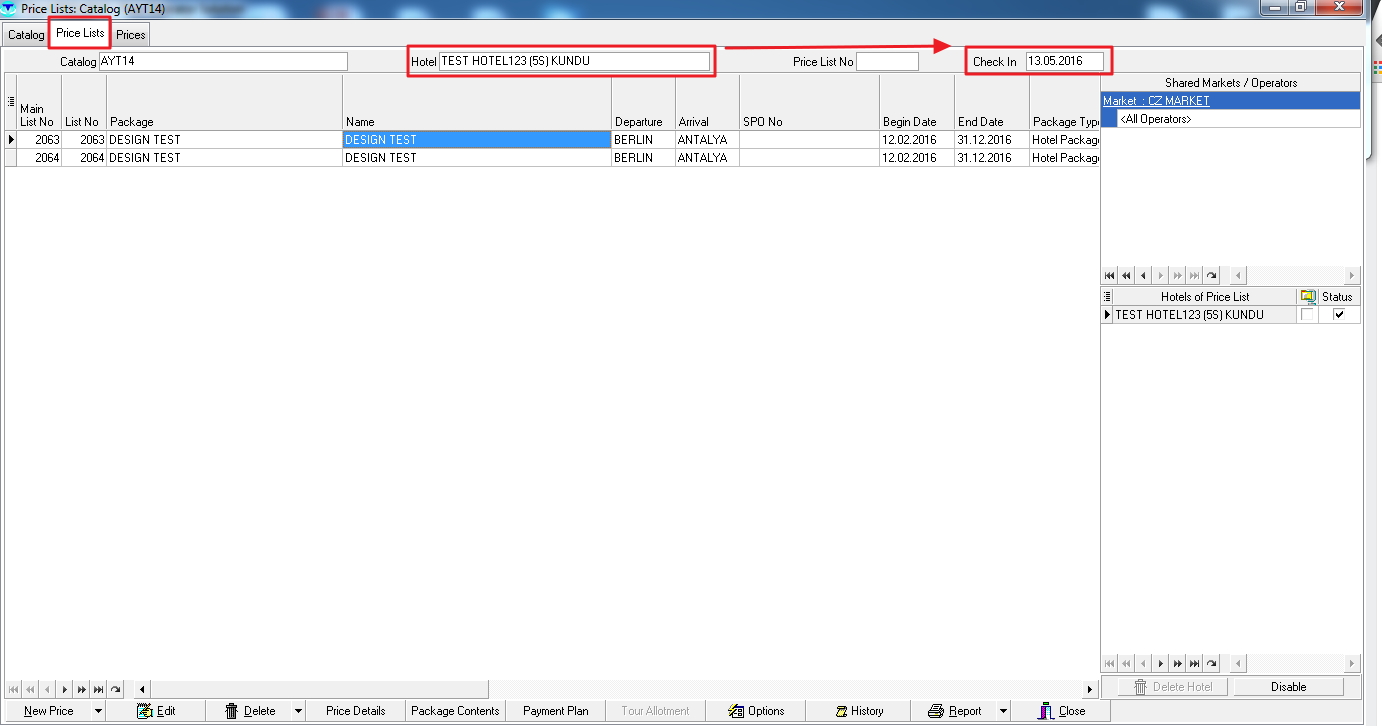Click the Close door icon button
1382x726 pixels.
pos(1046,711)
